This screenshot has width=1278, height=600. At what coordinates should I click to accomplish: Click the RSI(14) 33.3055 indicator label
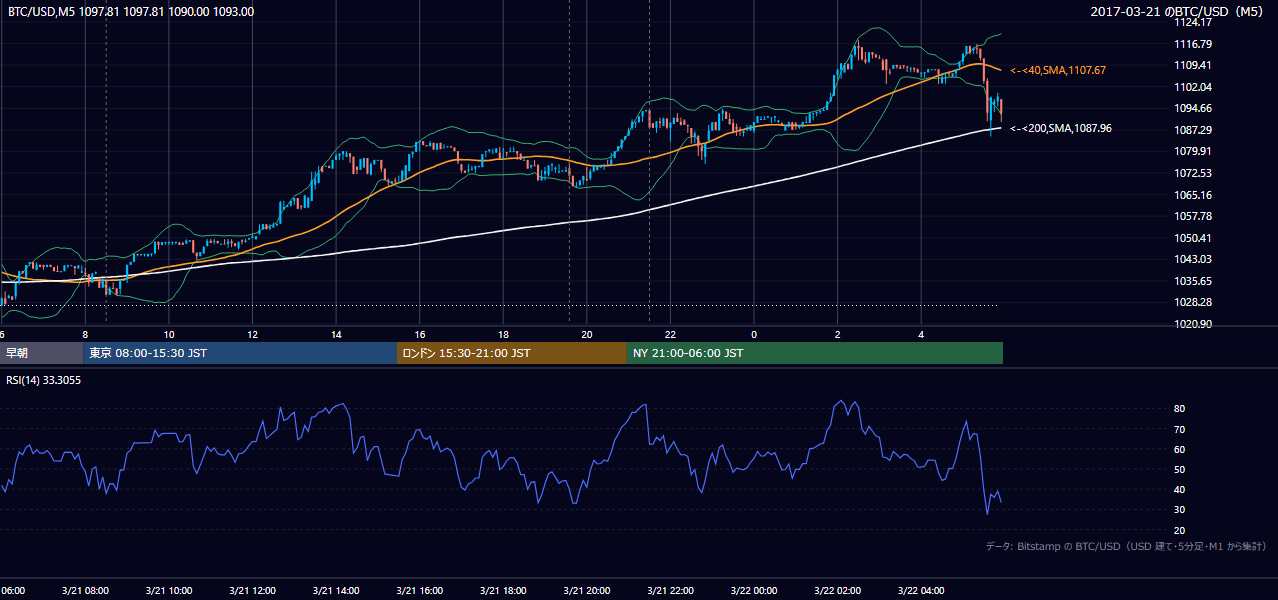[x=44, y=381]
